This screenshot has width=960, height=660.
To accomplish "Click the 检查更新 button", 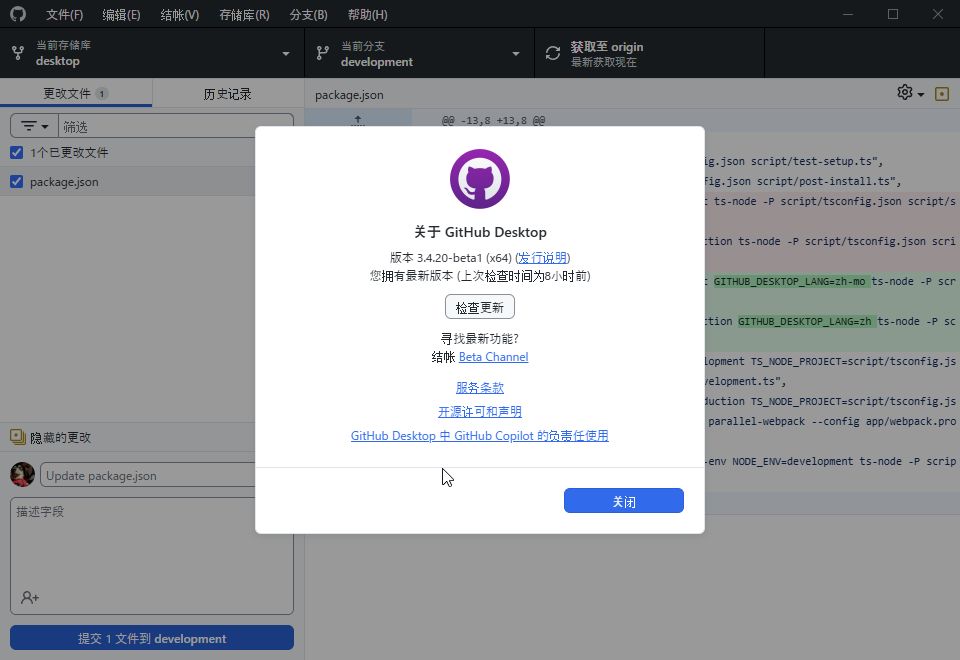I will click(480, 307).
